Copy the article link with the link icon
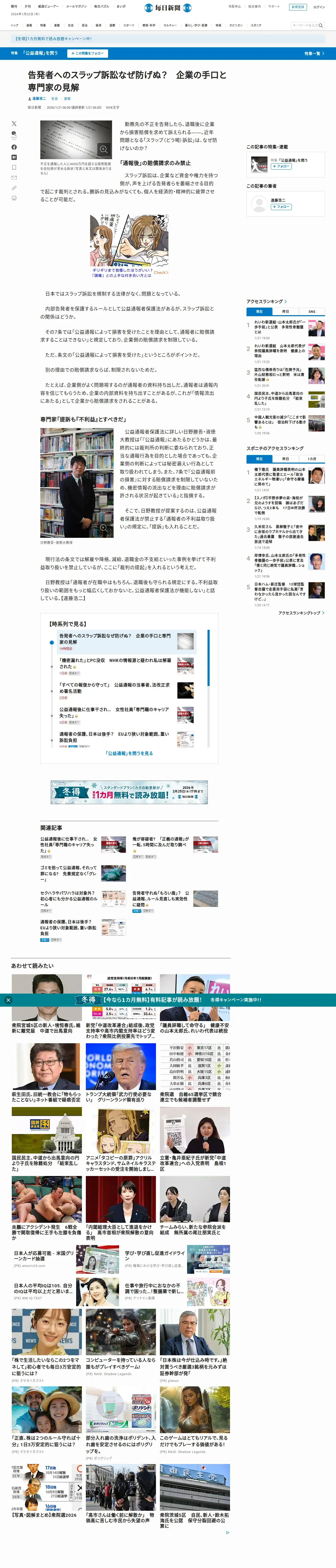336x1568 pixels. [14, 188]
